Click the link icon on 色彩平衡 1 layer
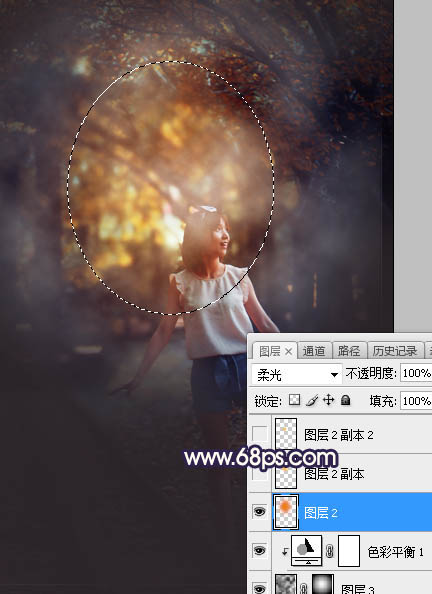Viewport: 432px width, 594px height. pyautogui.click(x=330, y=551)
